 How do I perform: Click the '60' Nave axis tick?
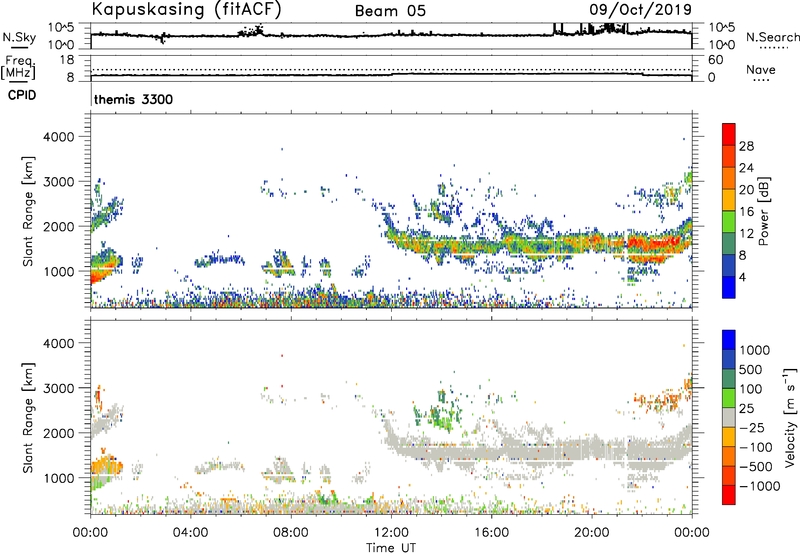click(x=715, y=59)
